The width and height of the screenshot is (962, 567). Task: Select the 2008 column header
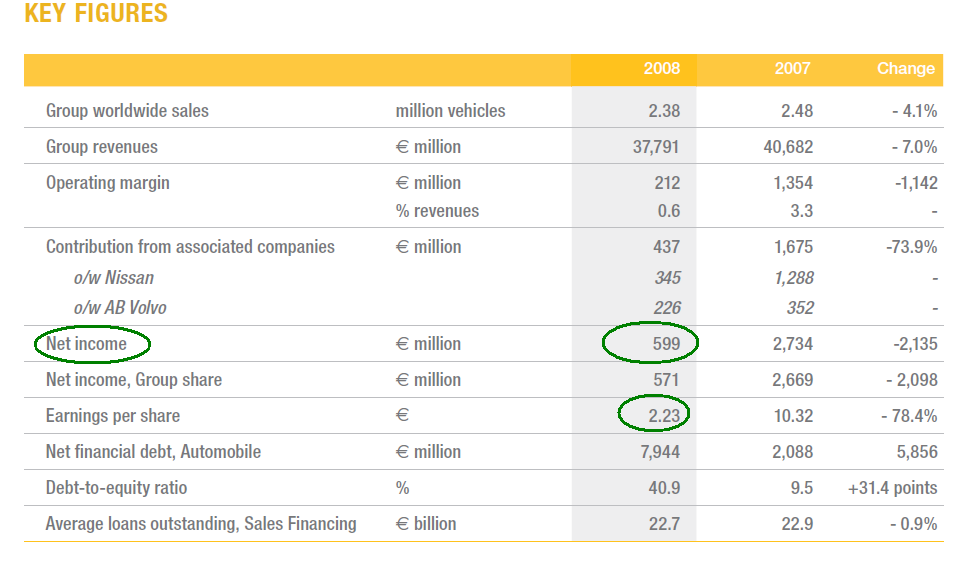click(661, 68)
